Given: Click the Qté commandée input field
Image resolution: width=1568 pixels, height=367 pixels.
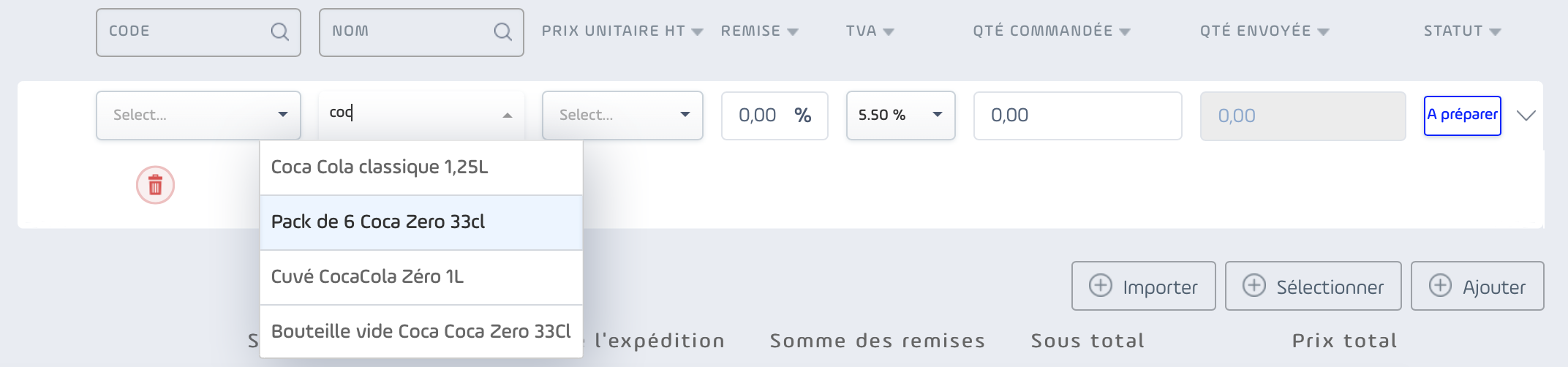Looking at the screenshot, I should point(1077,116).
